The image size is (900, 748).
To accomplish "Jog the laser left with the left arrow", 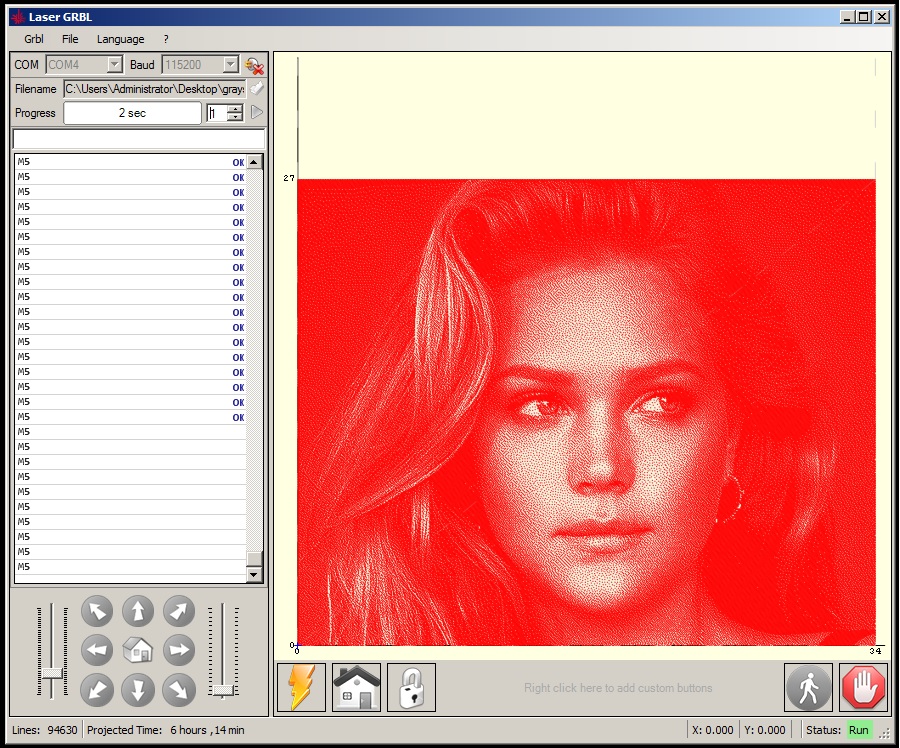I will coord(97,650).
